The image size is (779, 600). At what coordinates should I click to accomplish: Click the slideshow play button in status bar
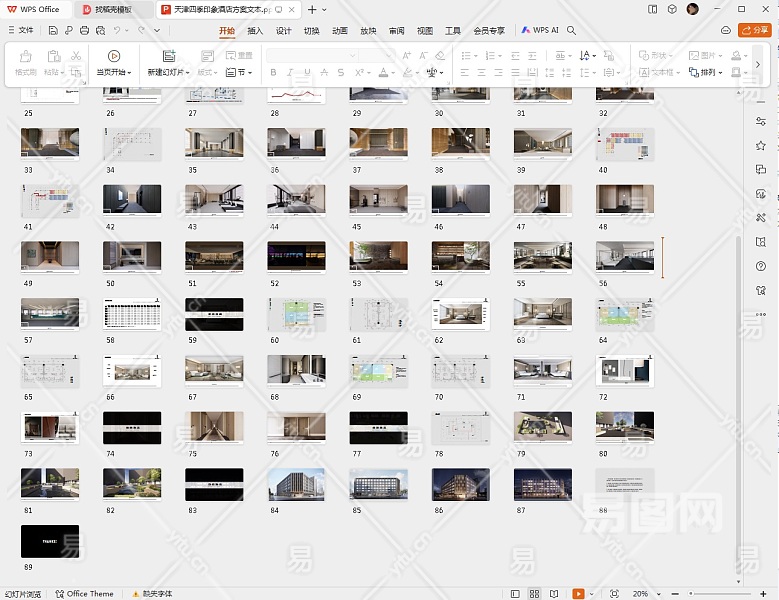pos(578,593)
